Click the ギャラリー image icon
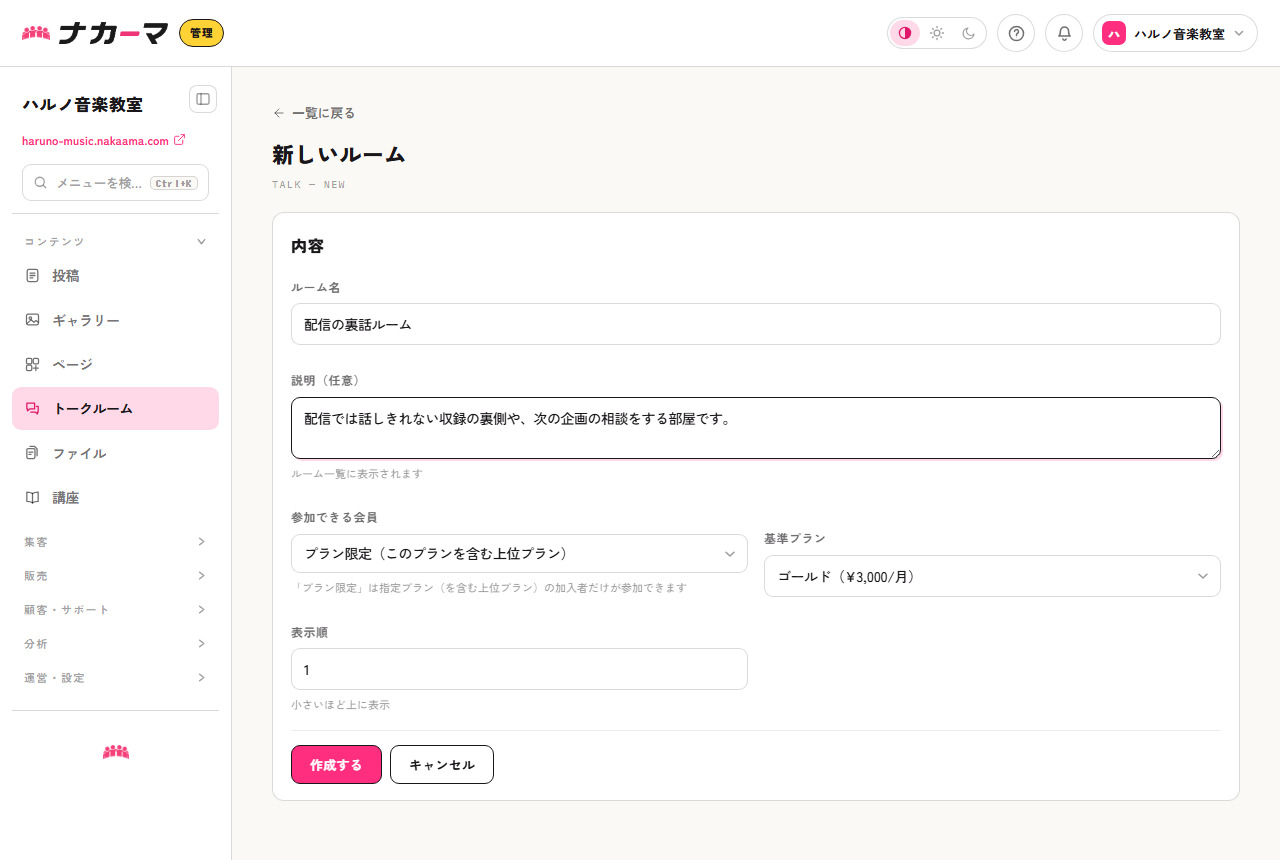Screen dimensions: 1280x860 pos(33,320)
